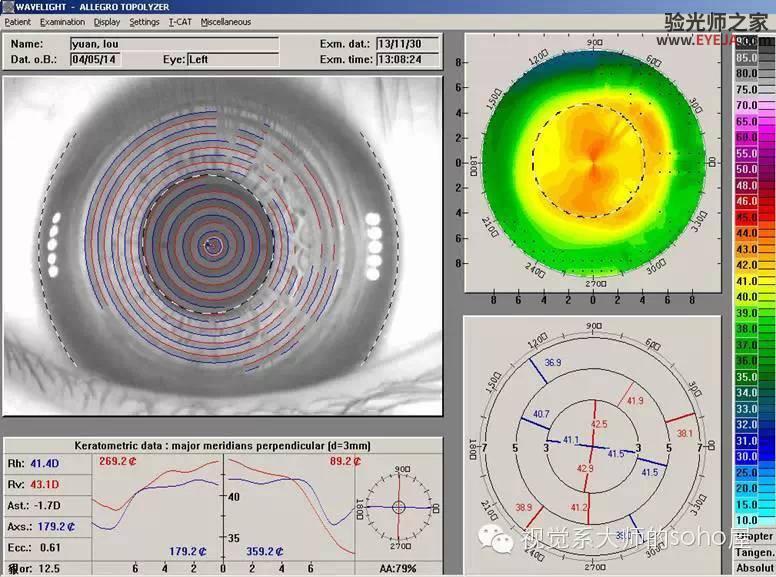
Task: Open the Patient menu
Action: [x=18, y=22]
